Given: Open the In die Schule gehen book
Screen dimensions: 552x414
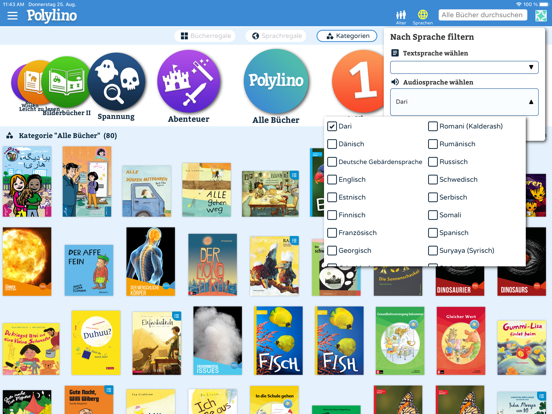Looking at the screenshot, I should click(x=274, y=400).
